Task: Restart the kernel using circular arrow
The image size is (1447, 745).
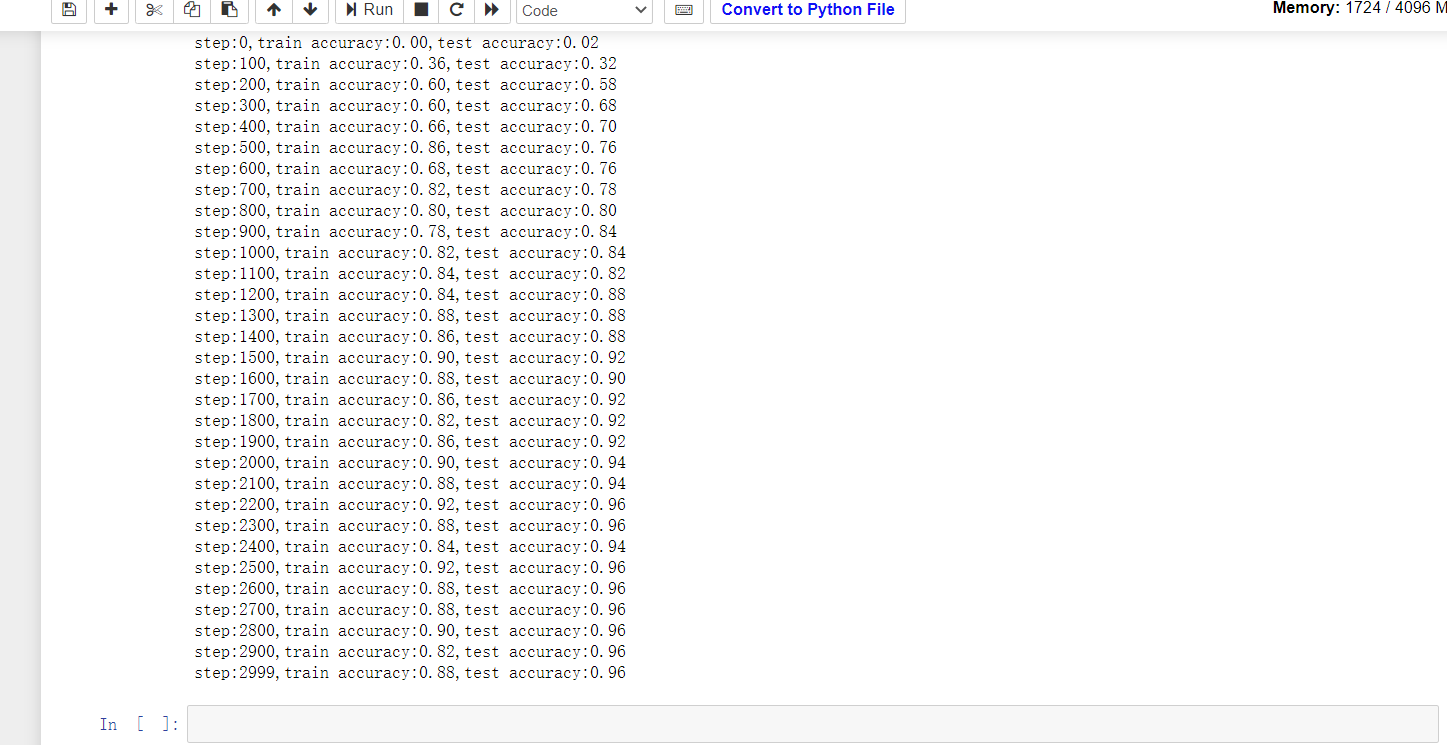Action: pos(456,10)
